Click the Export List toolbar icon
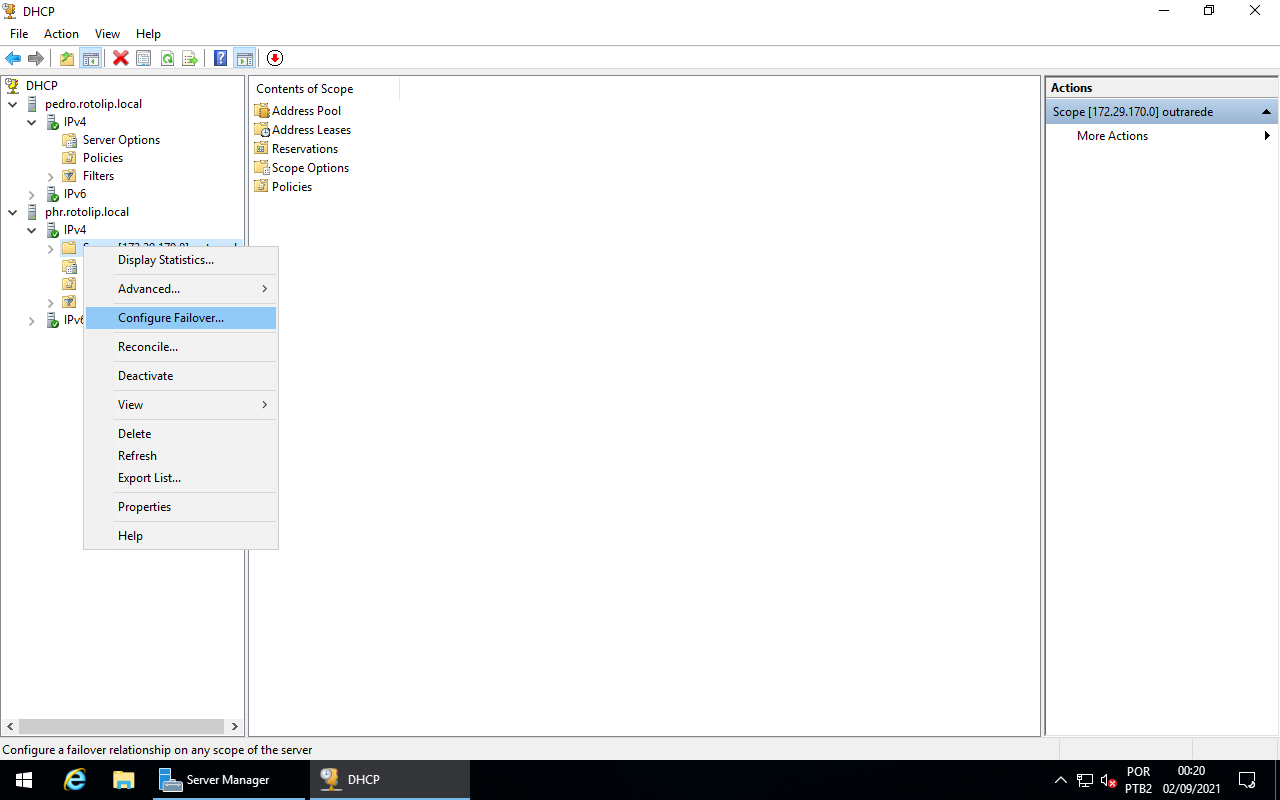Viewport: 1280px width, 800px height. point(188,58)
